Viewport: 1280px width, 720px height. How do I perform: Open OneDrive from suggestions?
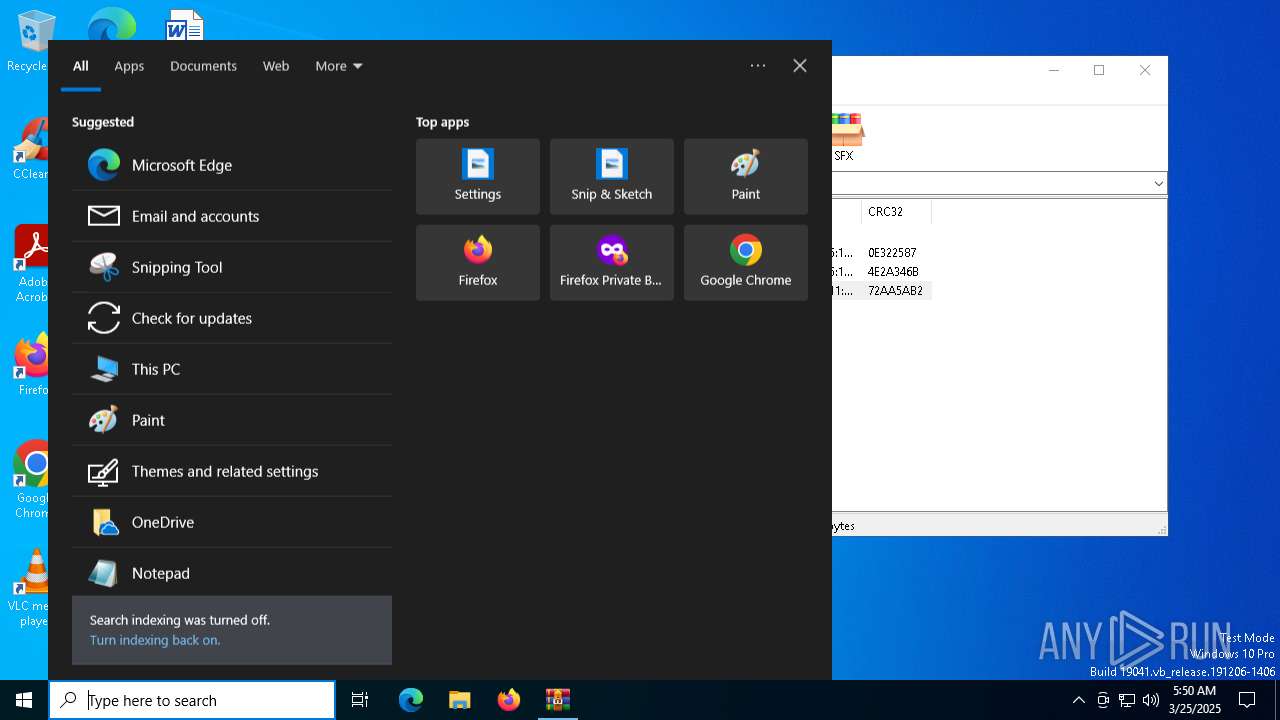coord(232,522)
